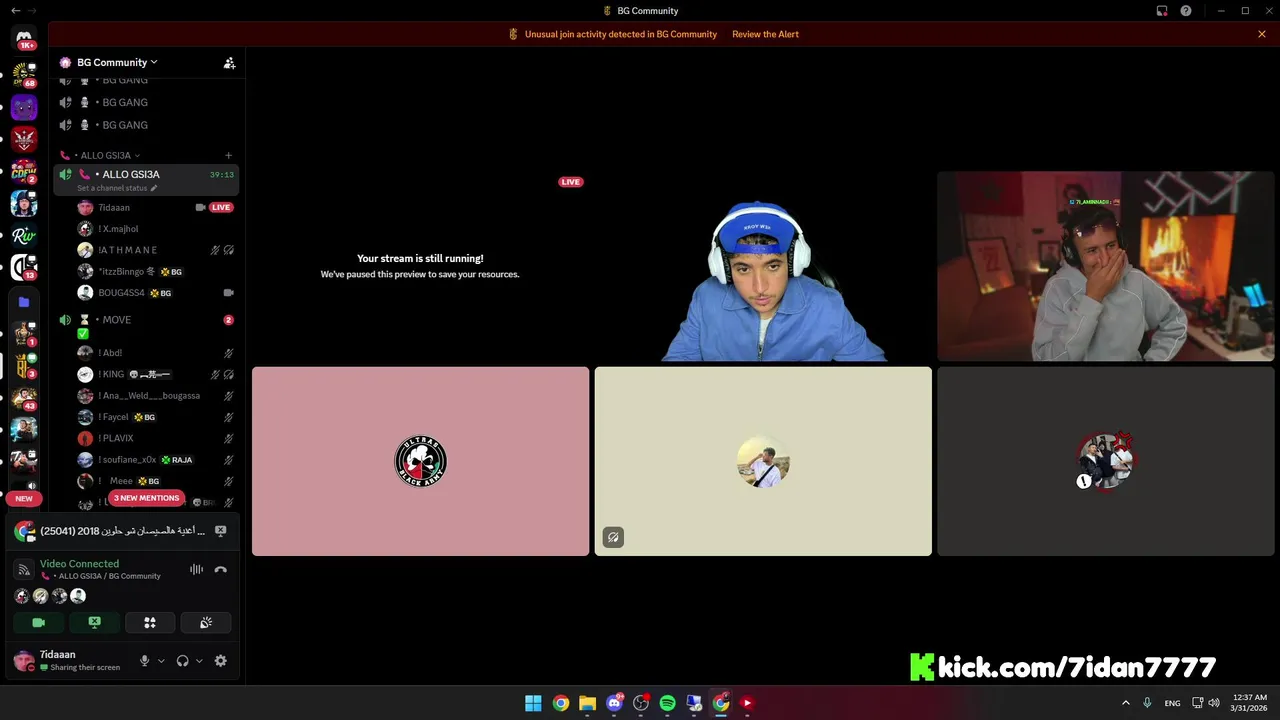Open the headphones output options chevron
The width and height of the screenshot is (1280, 720).
199,661
